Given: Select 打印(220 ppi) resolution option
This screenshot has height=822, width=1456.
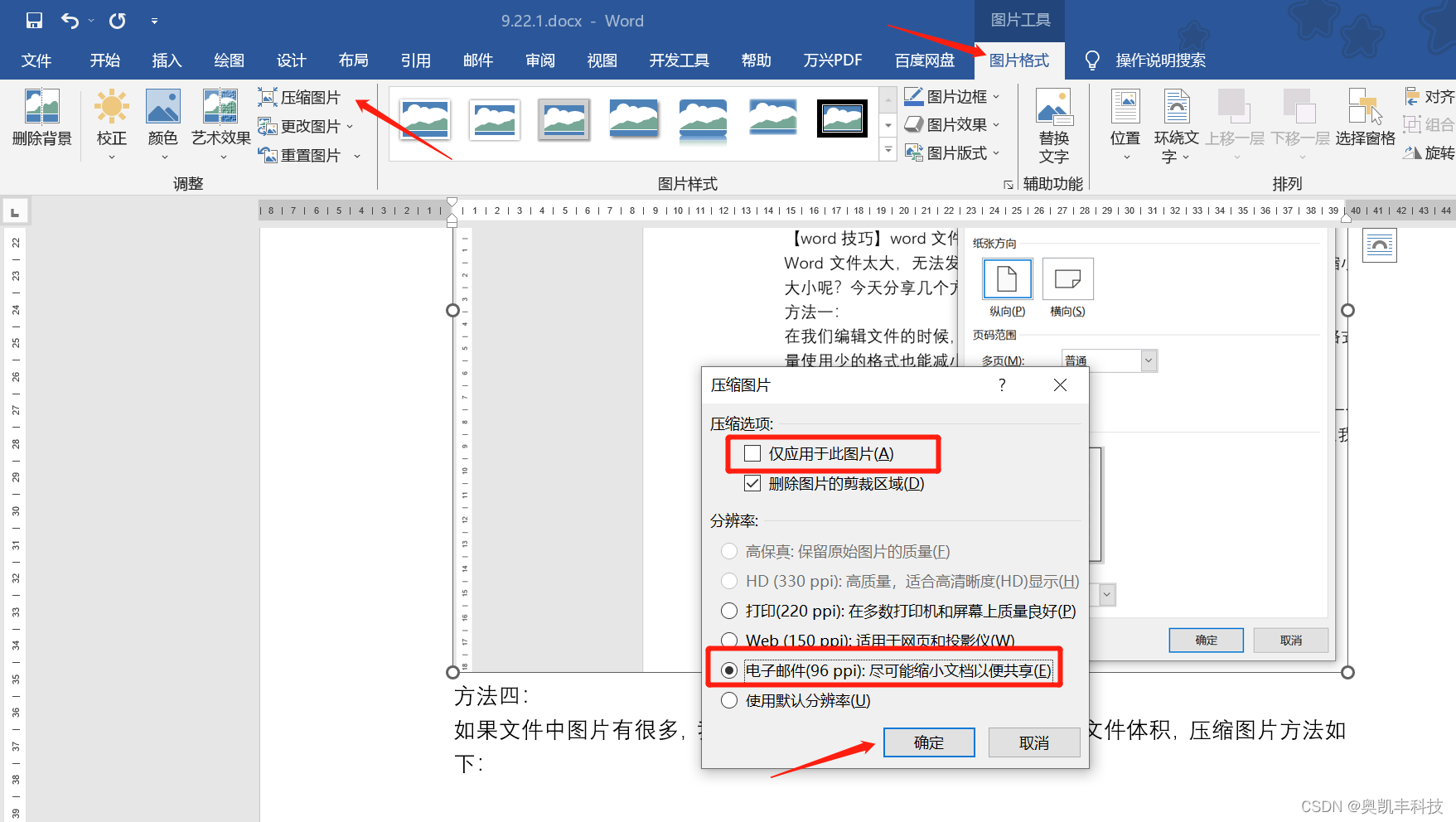Looking at the screenshot, I should (x=729, y=611).
